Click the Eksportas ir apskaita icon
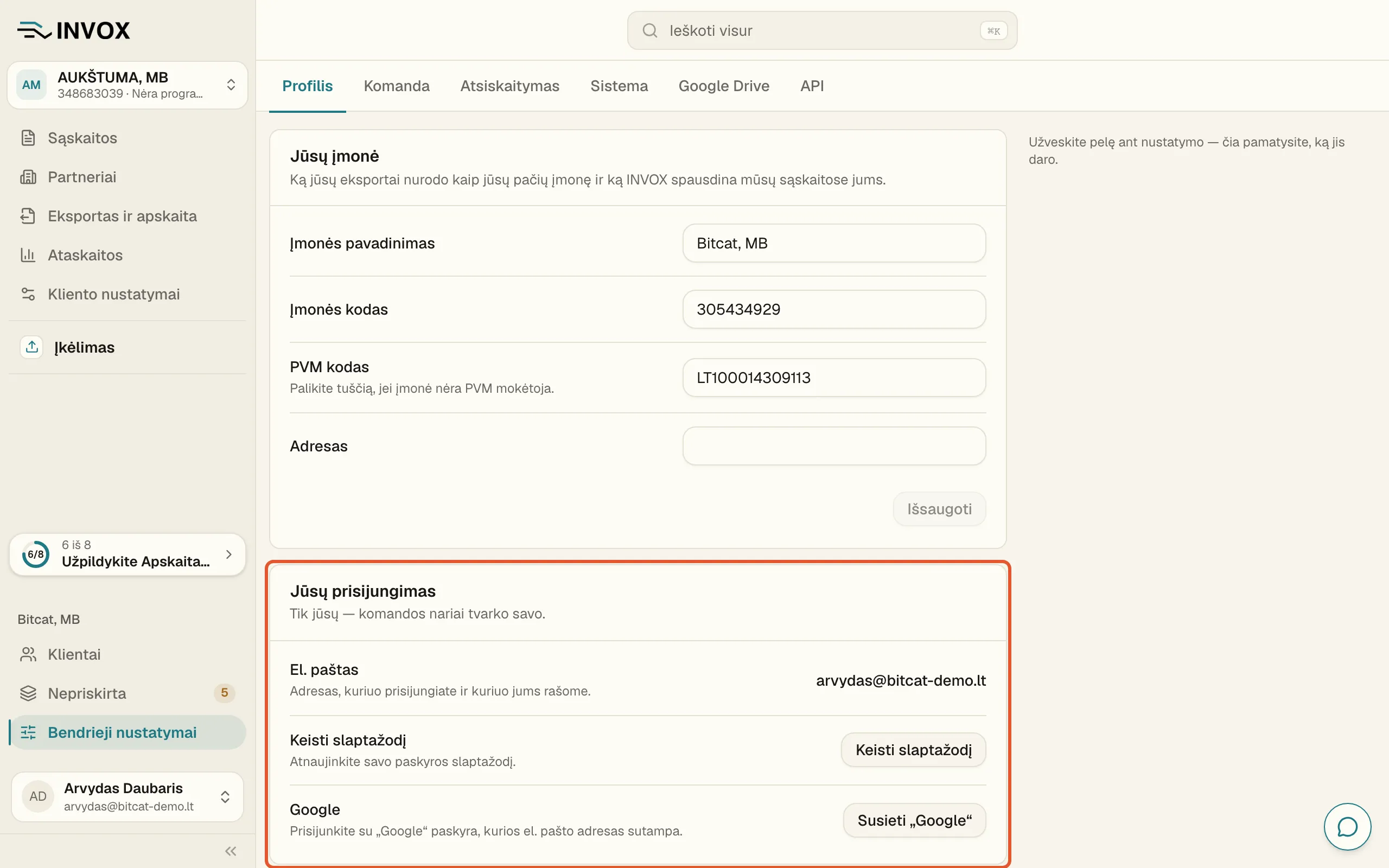This screenshot has height=868, width=1389. [28, 216]
